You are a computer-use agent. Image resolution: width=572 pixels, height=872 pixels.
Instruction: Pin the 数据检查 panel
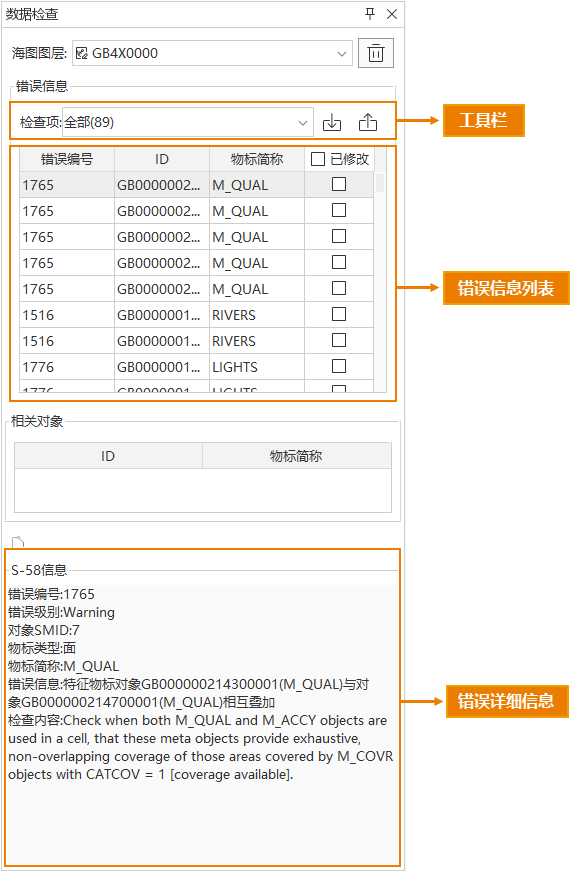(x=370, y=13)
